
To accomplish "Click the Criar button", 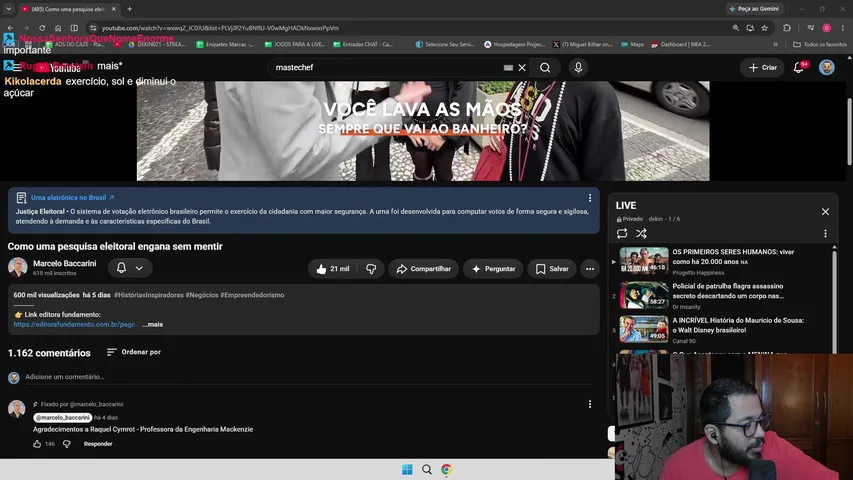I will (x=763, y=67).
